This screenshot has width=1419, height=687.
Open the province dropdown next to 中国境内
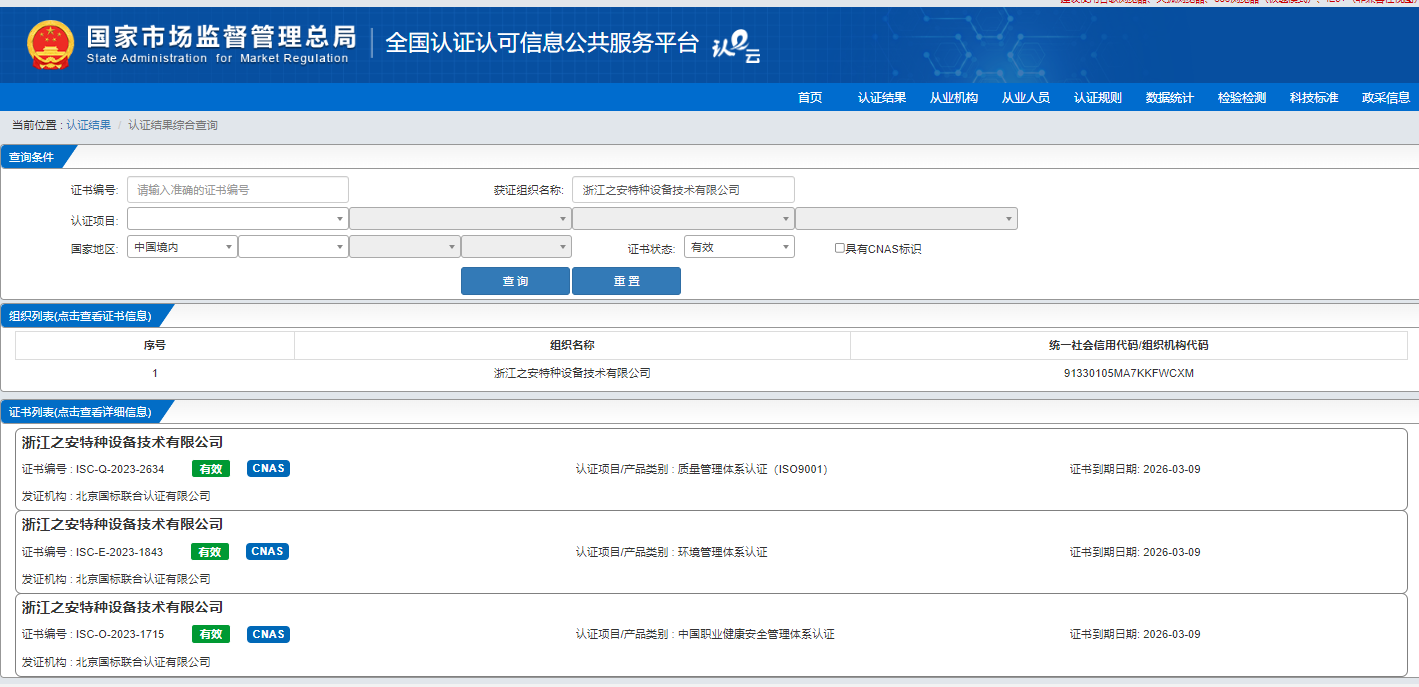tap(293, 247)
